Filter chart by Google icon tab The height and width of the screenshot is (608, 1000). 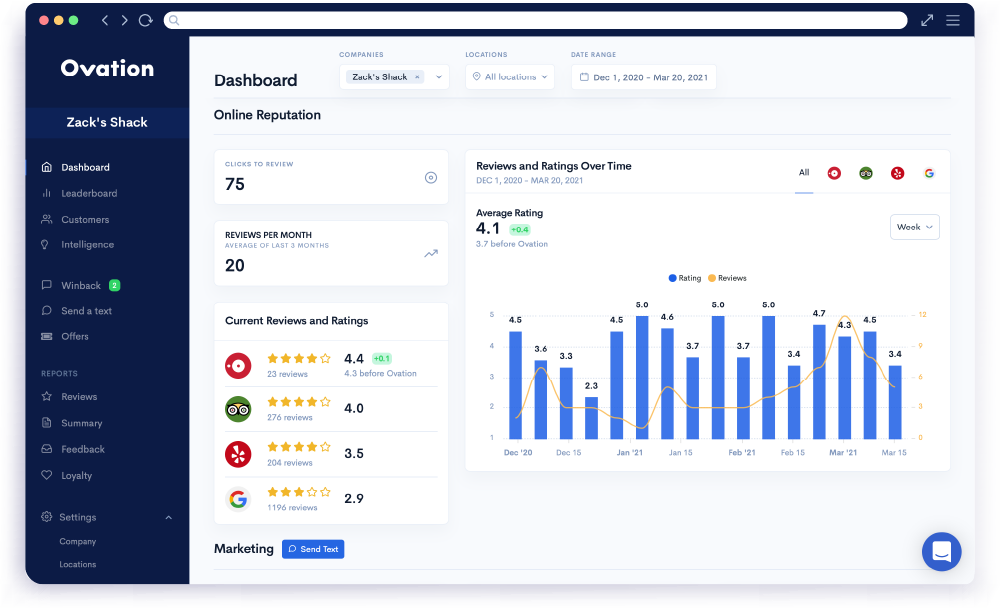[929, 173]
